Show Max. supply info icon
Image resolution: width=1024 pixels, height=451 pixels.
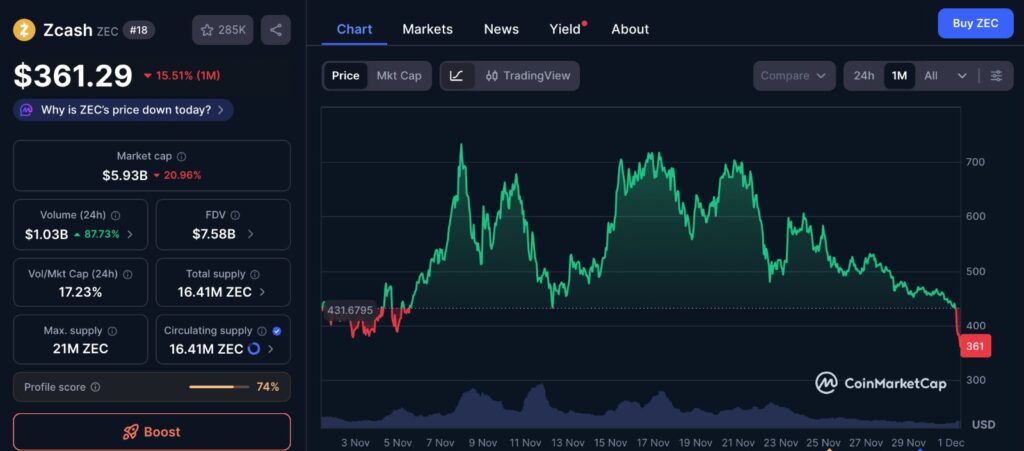click(x=112, y=332)
